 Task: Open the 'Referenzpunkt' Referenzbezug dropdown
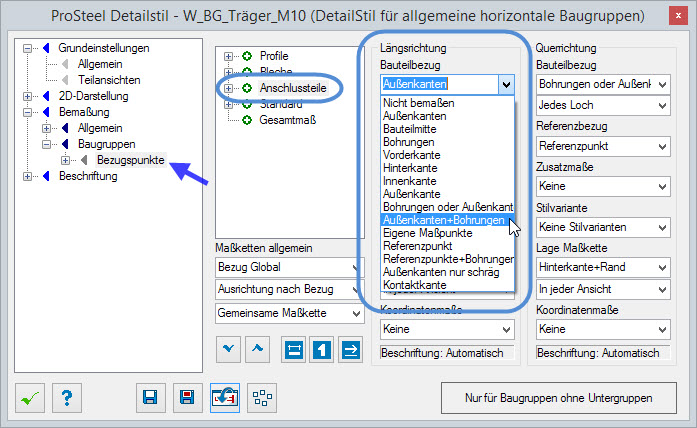click(x=603, y=146)
